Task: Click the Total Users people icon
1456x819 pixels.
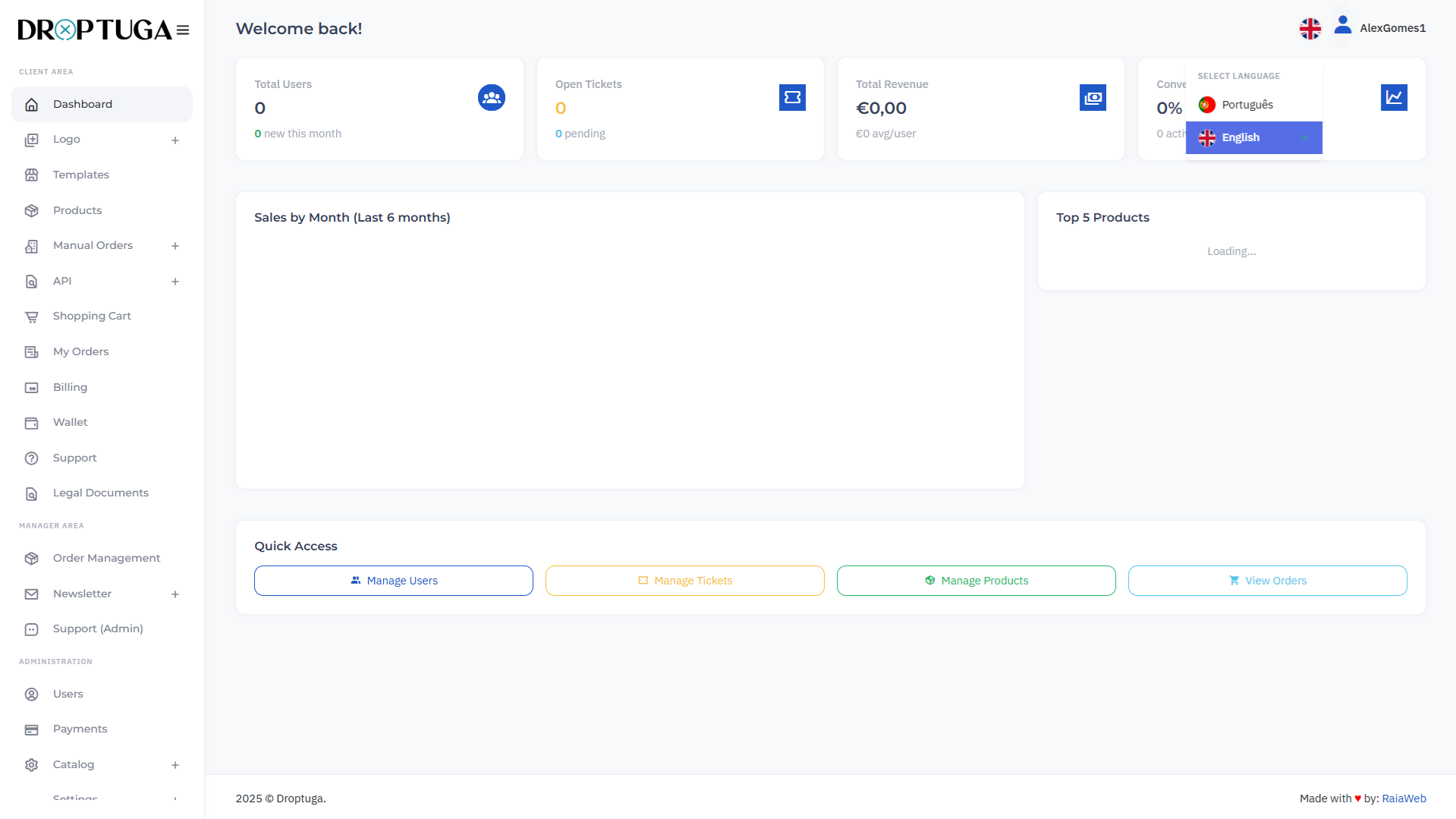Action: coord(492,97)
